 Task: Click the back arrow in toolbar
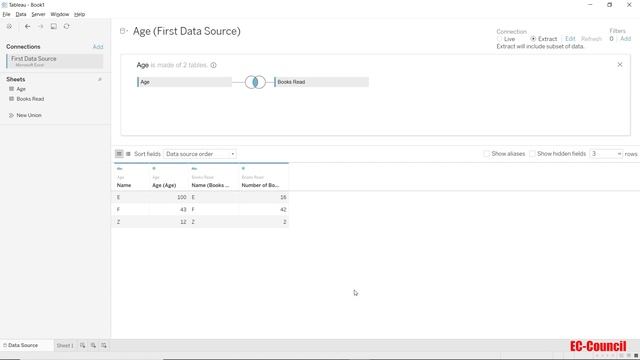[27, 27]
